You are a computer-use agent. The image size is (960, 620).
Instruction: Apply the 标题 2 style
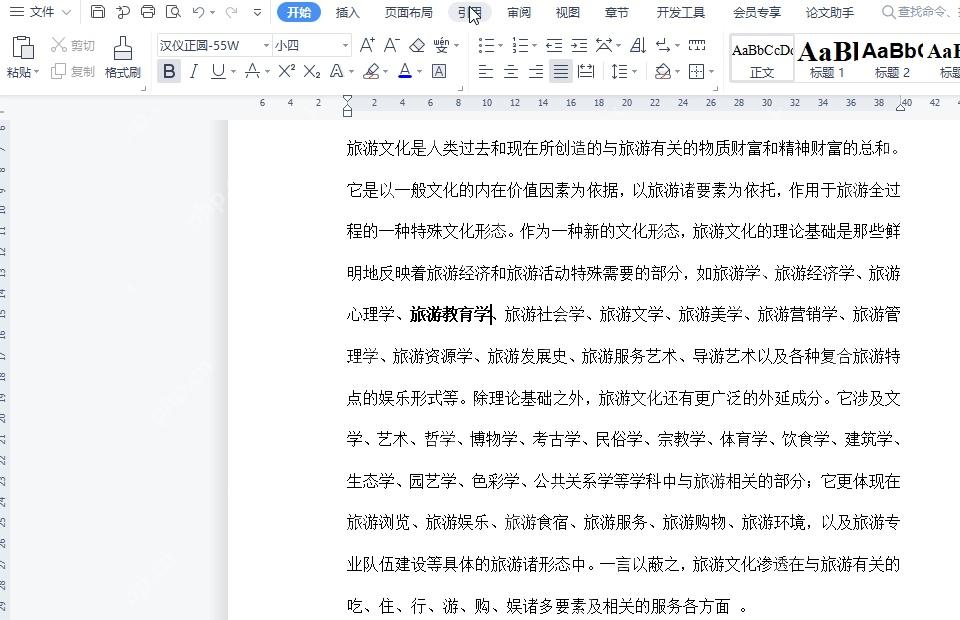[x=892, y=59]
